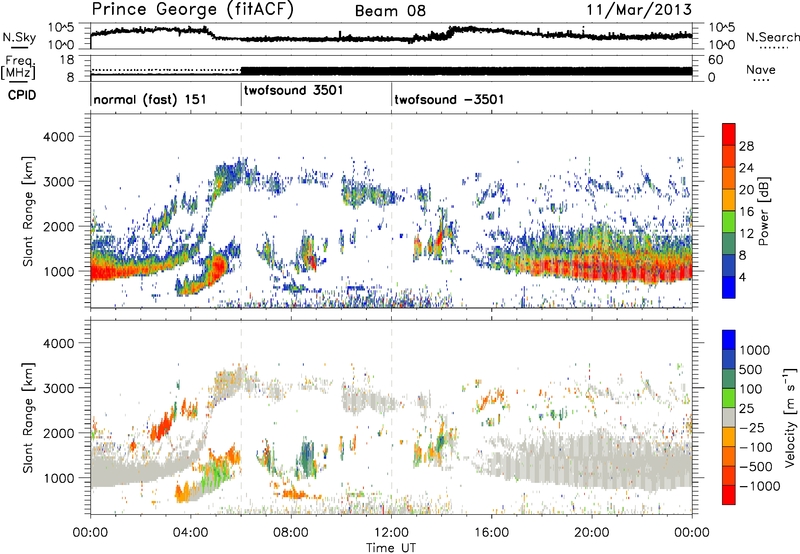This screenshot has height=554, width=800.
Task: Click the 'CPID' label
Action: tap(22, 95)
